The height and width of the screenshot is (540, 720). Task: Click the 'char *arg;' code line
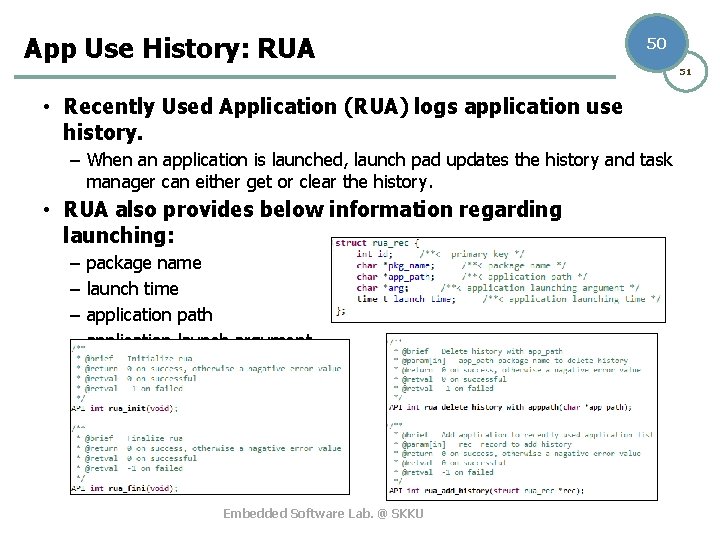[x=498, y=288]
